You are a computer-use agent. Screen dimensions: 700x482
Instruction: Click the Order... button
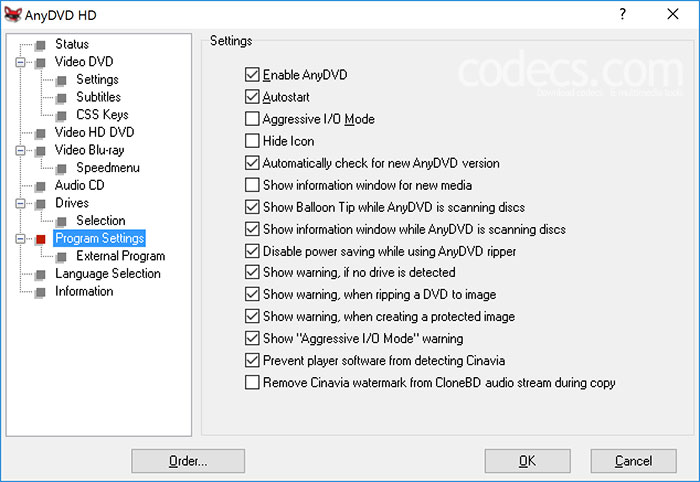(x=188, y=461)
